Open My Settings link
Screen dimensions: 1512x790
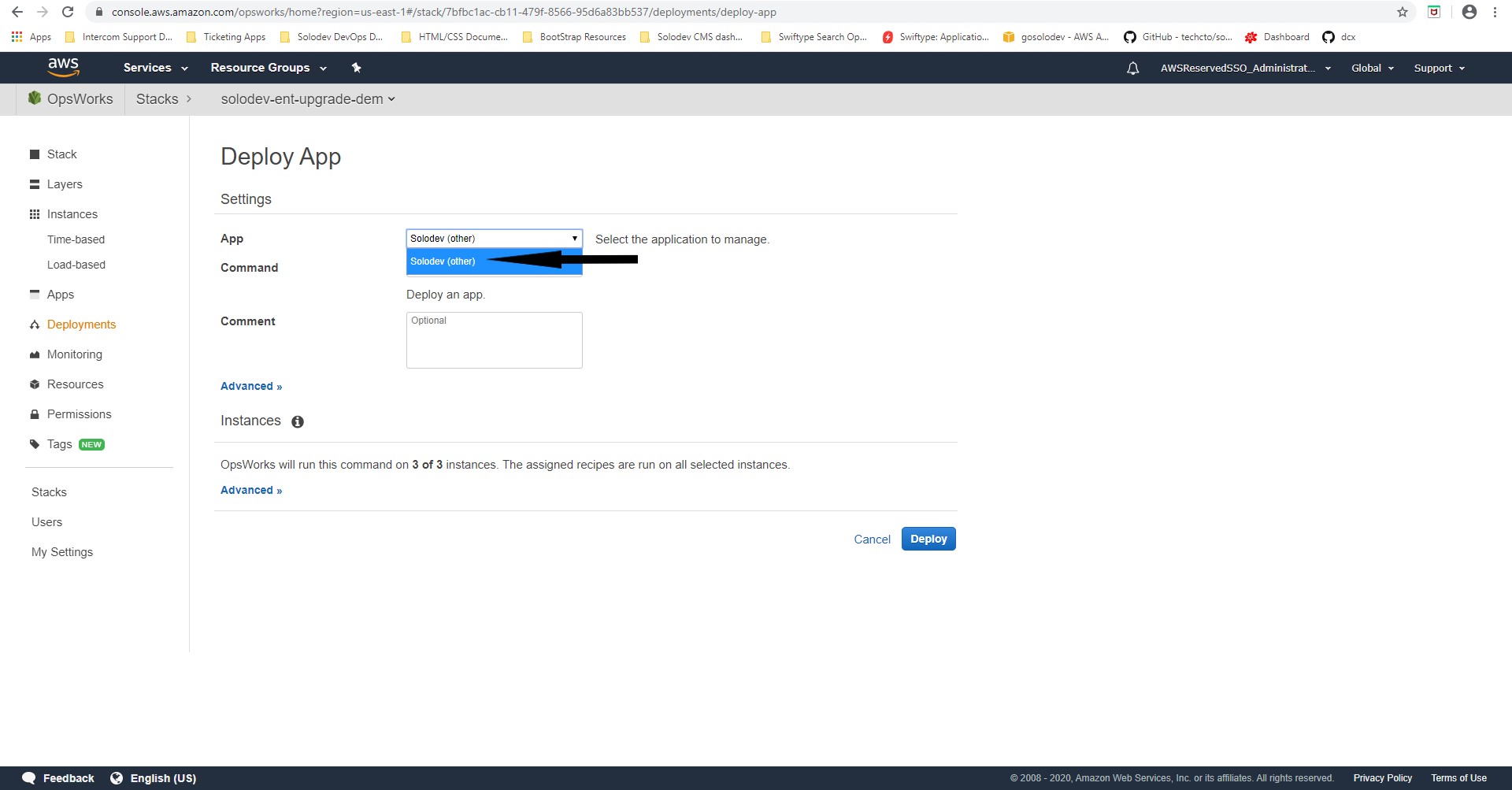click(x=62, y=552)
